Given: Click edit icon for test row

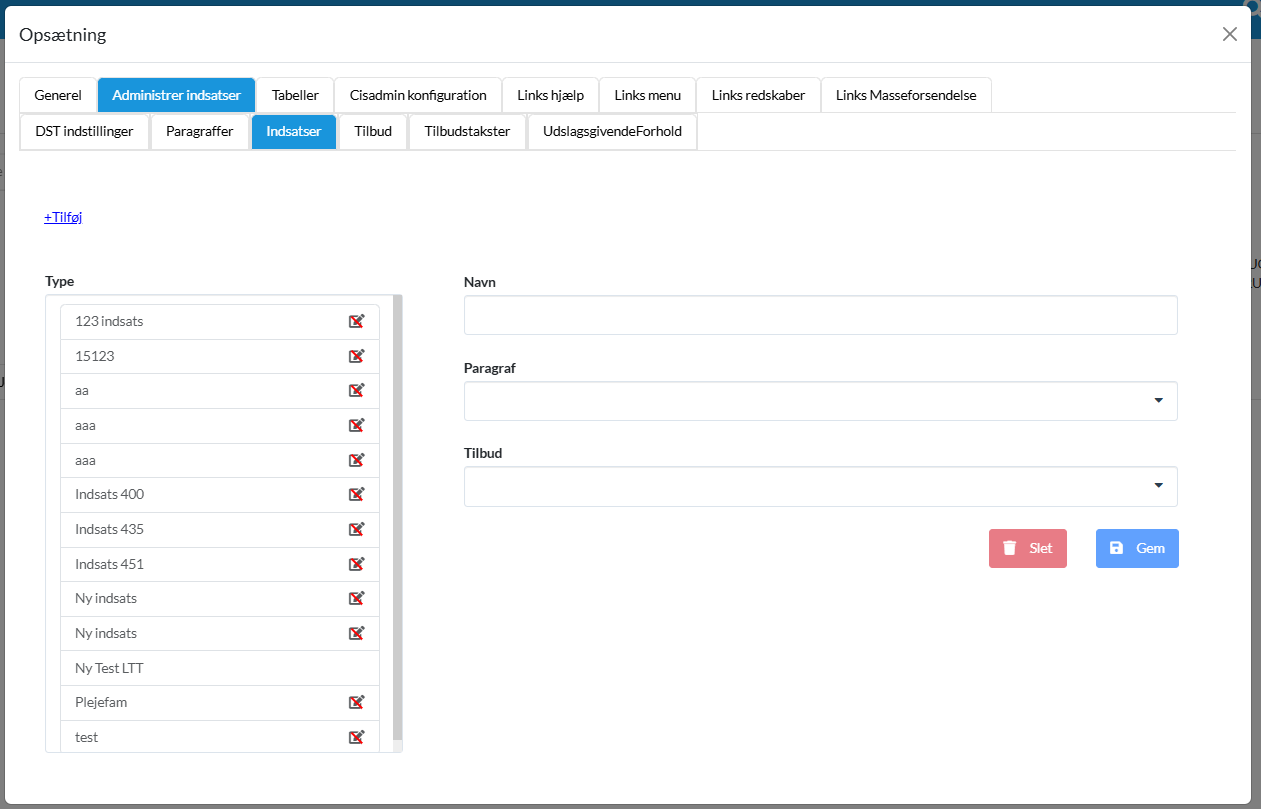Looking at the screenshot, I should coord(356,737).
